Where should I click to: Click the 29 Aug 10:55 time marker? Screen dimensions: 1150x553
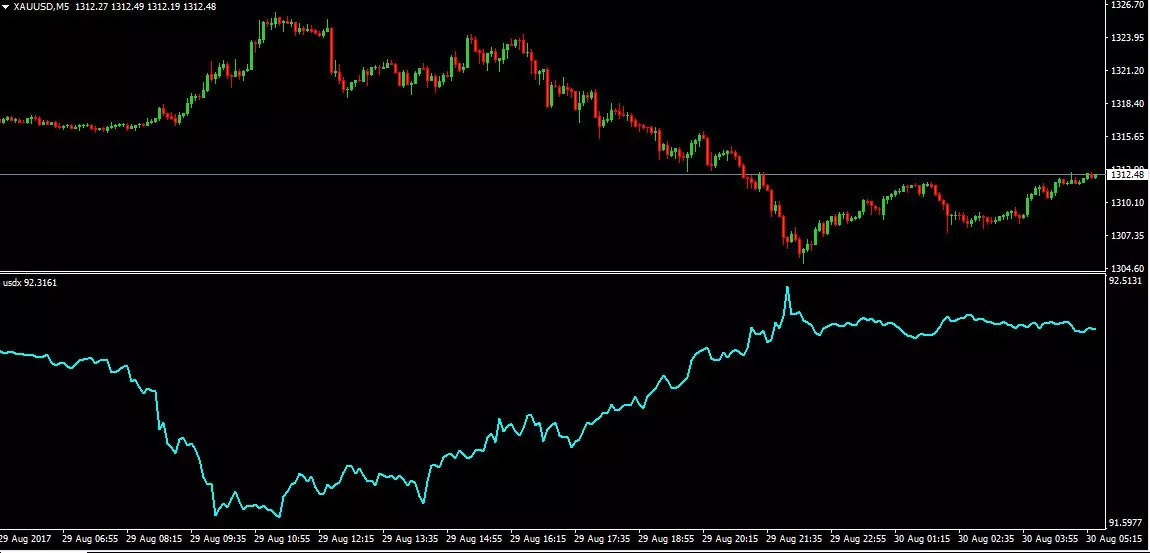point(282,538)
